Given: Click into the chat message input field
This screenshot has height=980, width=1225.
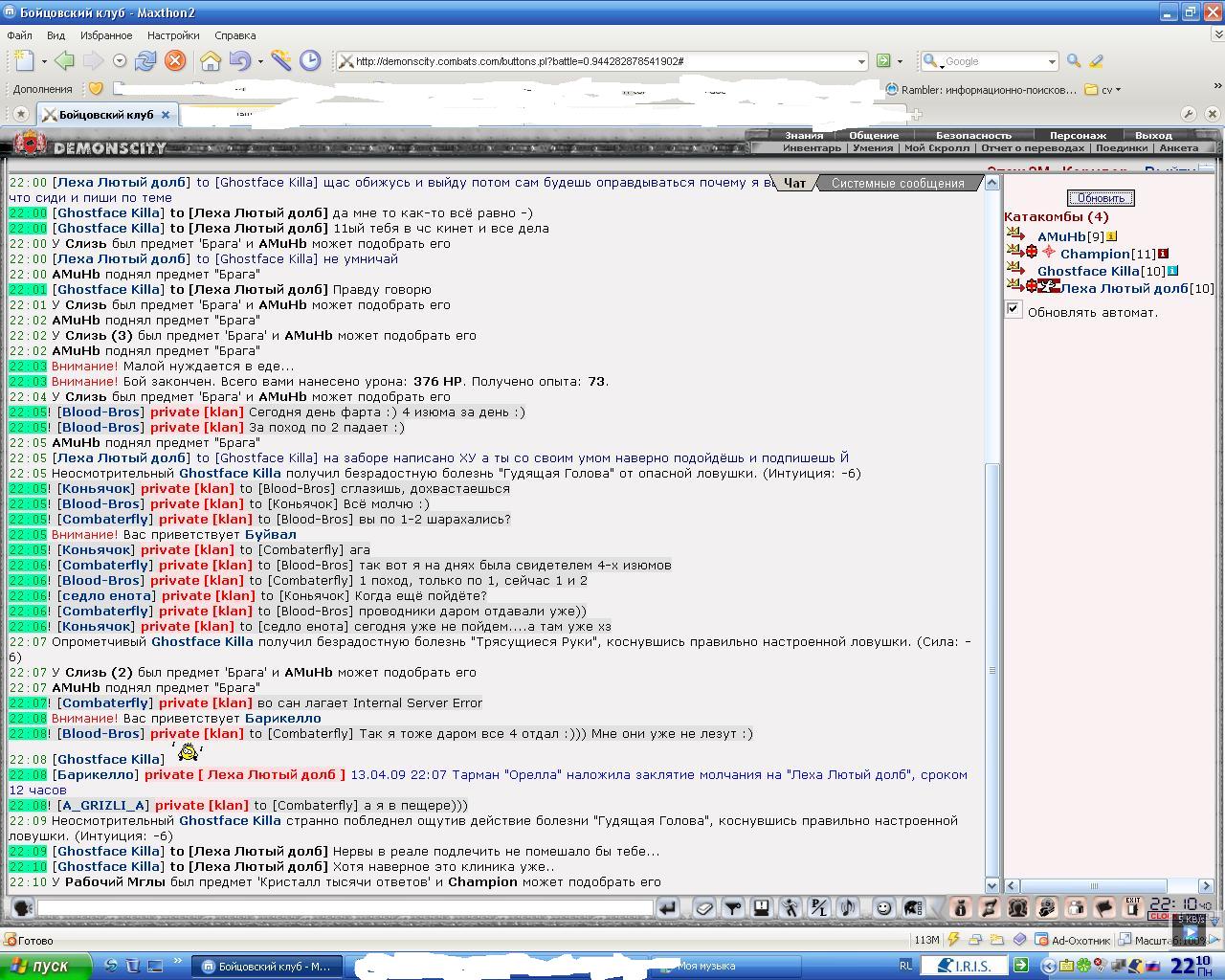Looking at the screenshot, I should click(345, 907).
